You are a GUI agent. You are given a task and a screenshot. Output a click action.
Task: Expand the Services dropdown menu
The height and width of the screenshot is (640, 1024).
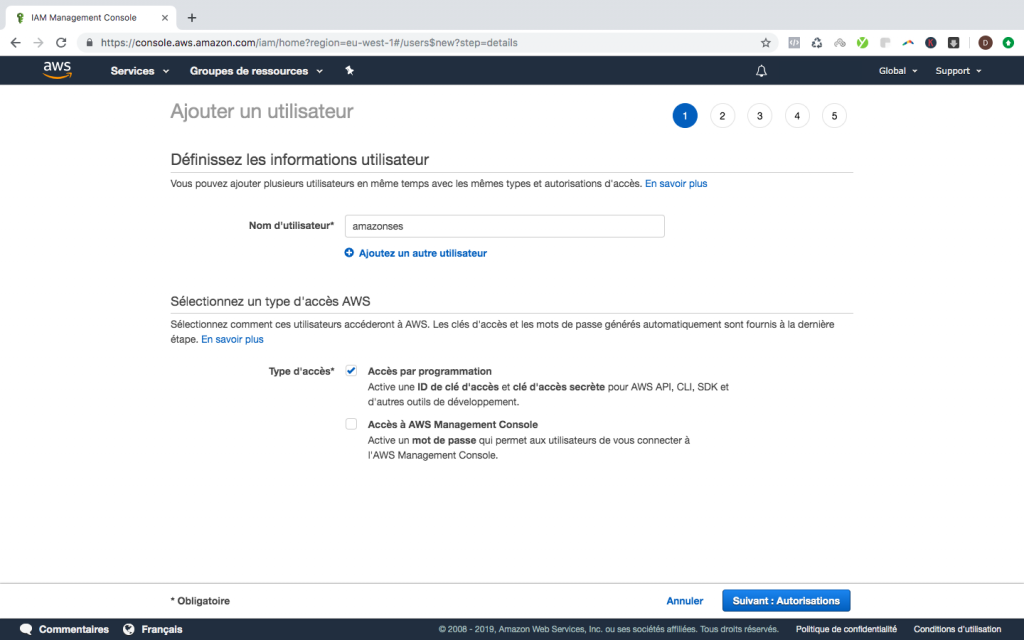pyautogui.click(x=140, y=71)
